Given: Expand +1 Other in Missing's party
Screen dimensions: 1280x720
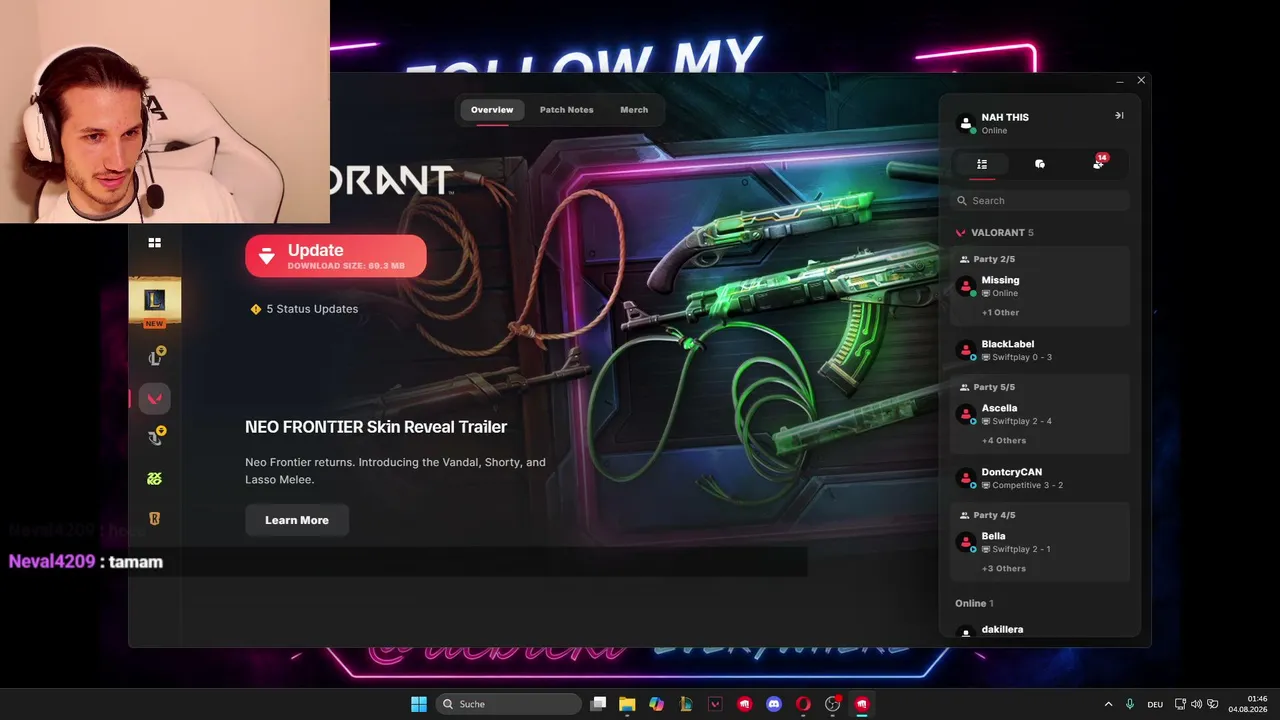Looking at the screenshot, I should click(x=1000, y=312).
